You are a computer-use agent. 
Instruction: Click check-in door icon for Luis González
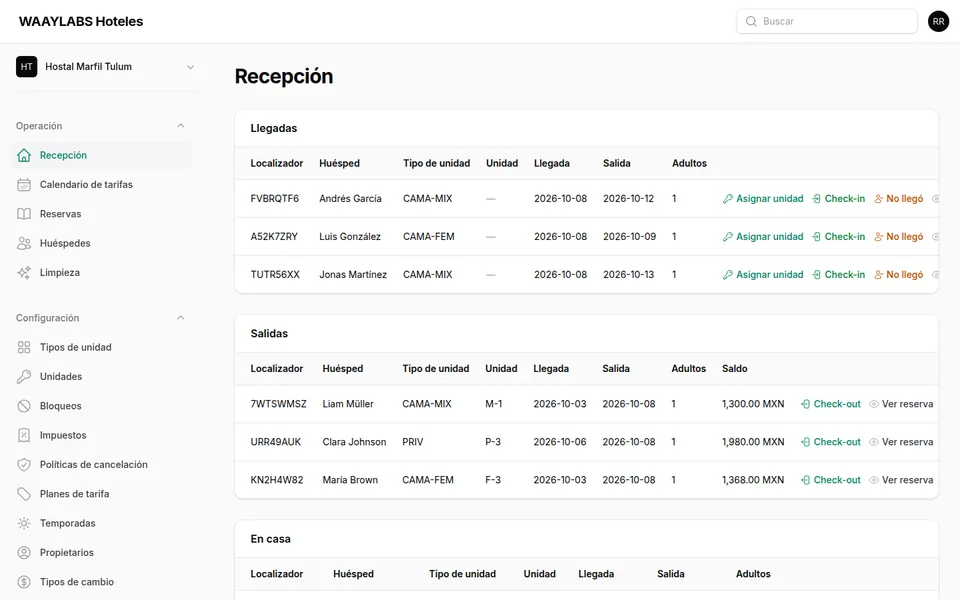pyautogui.click(x=816, y=237)
